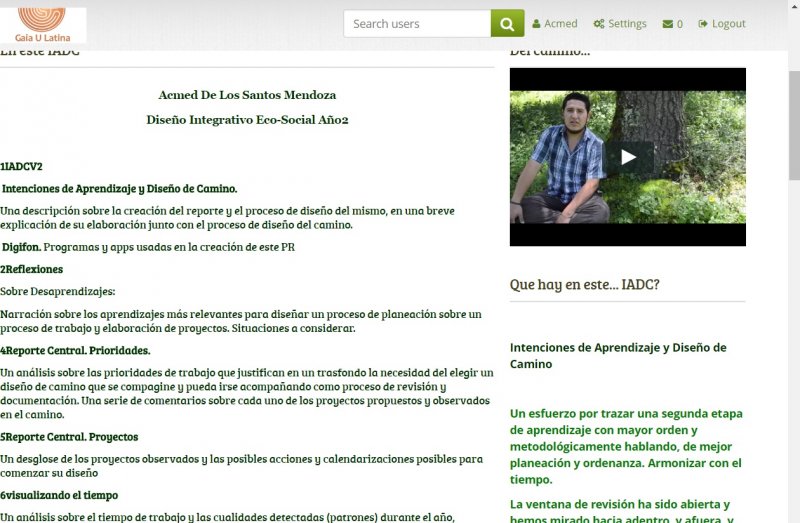Click the '1IADCV2' heading

pyautogui.click(x=21, y=166)
